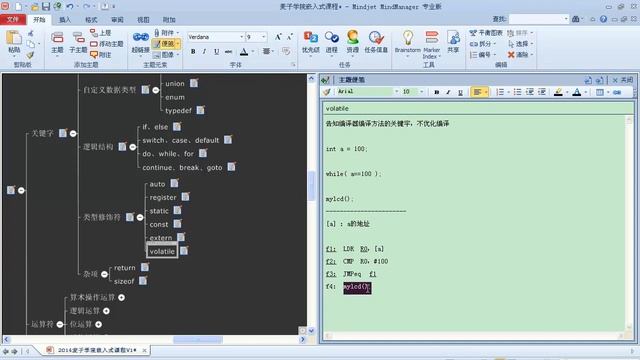Collapse the 类型修饰符 branch
This screenshot has width=640, height=360.
click(140, 218)
